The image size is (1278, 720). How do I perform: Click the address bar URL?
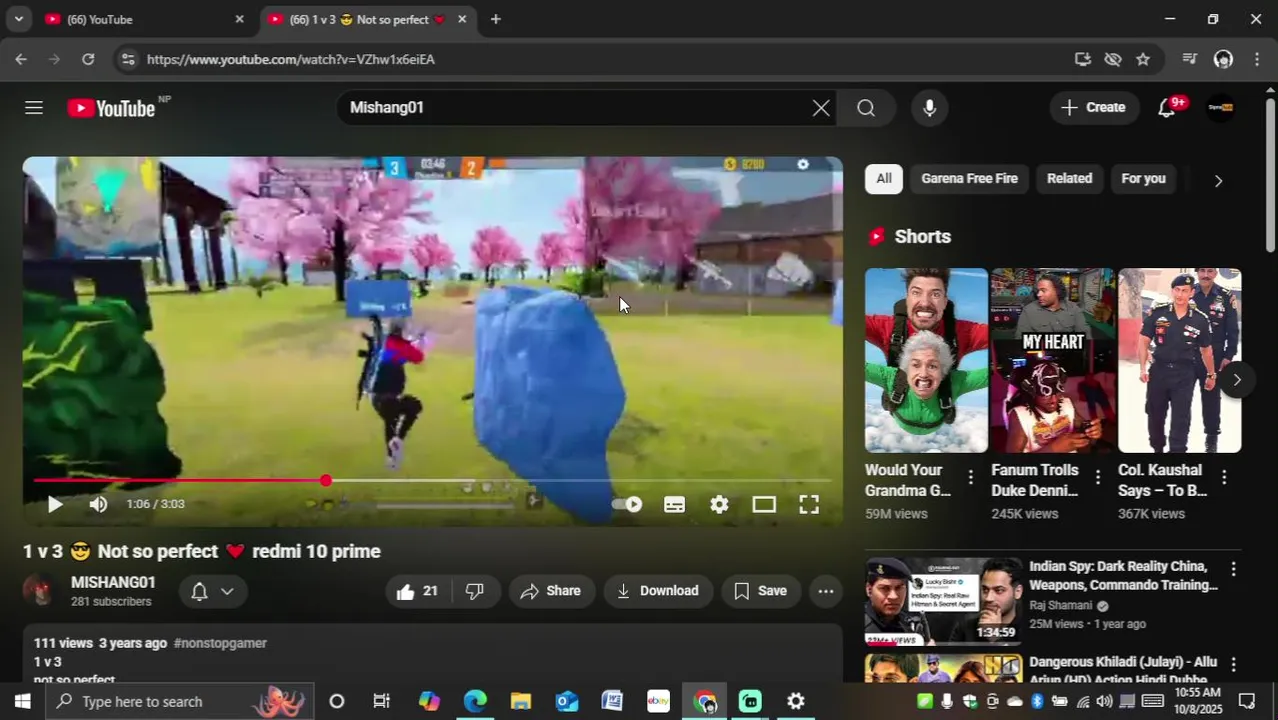coord(291,59)
